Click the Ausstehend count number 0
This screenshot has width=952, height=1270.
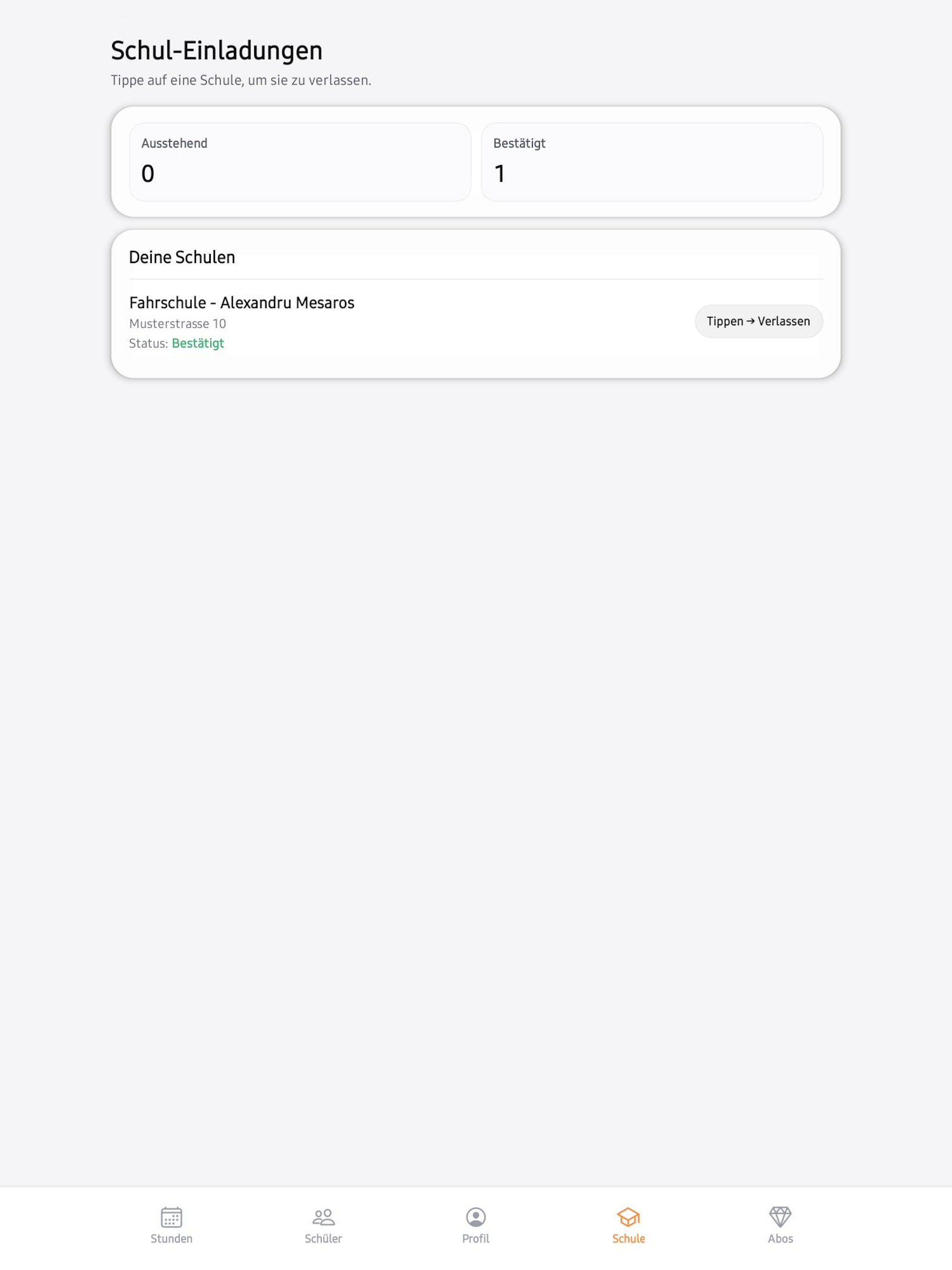pos(148,174)
